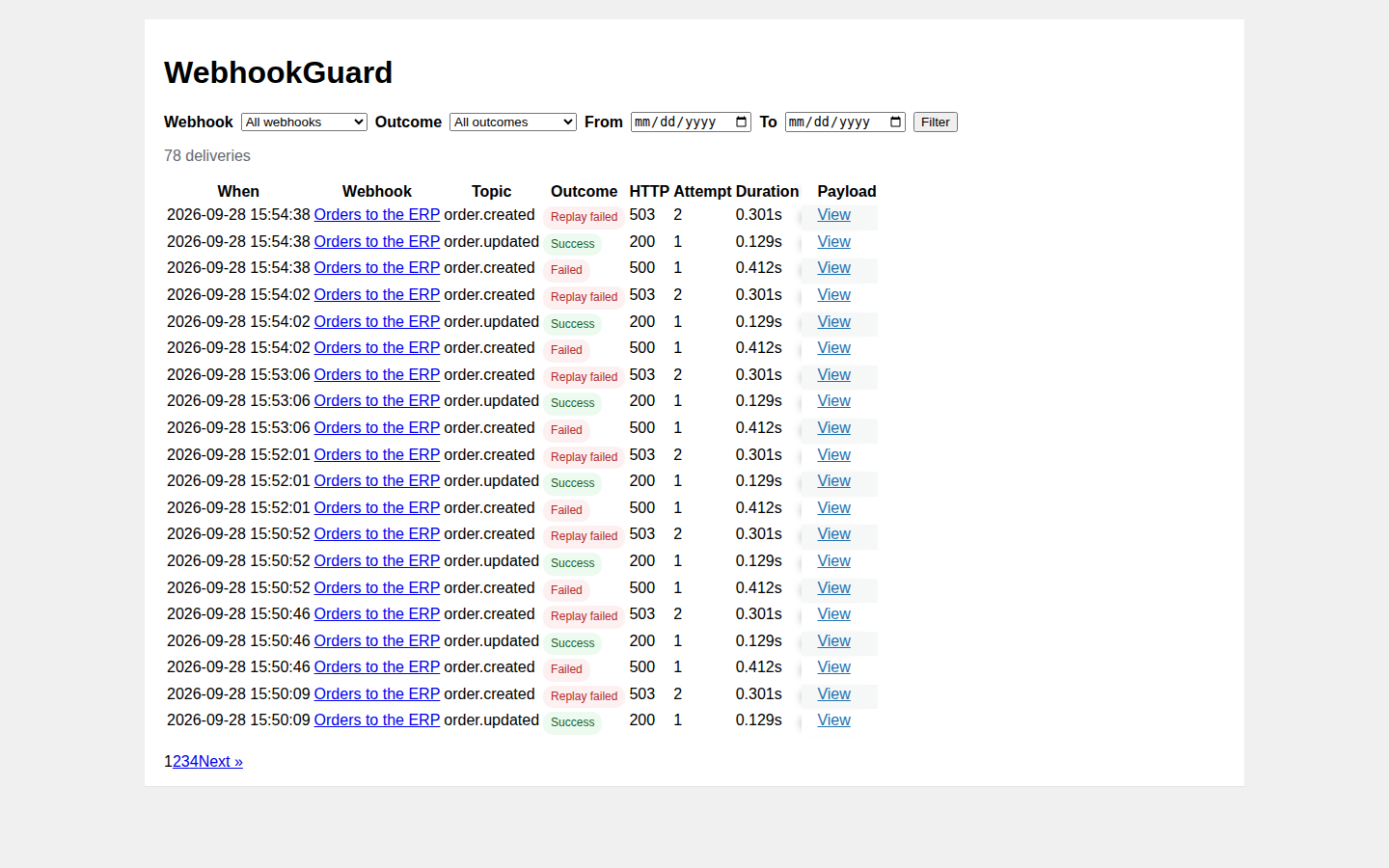
Task: View payload for 15:50:52 Failed delivery
Action: pos(833,587)
